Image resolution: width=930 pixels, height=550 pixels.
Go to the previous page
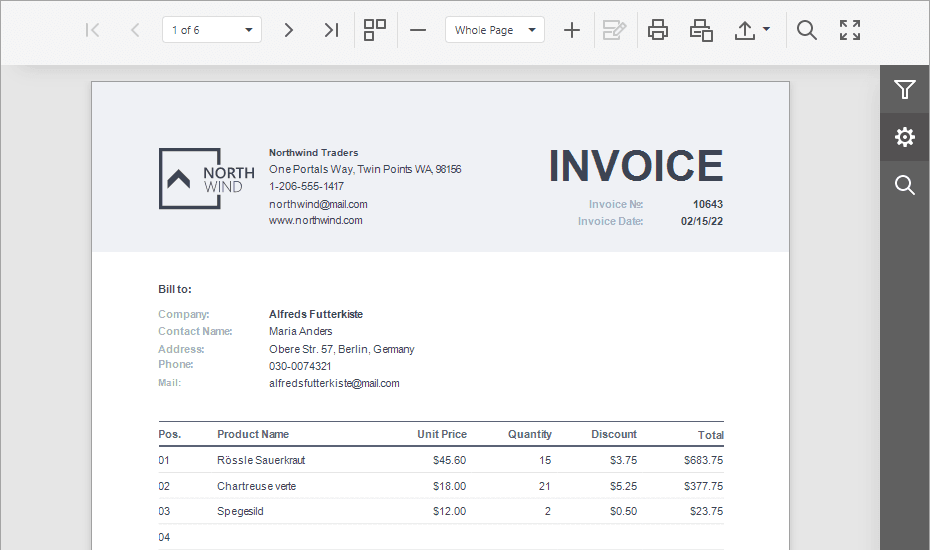click(135, 30)
